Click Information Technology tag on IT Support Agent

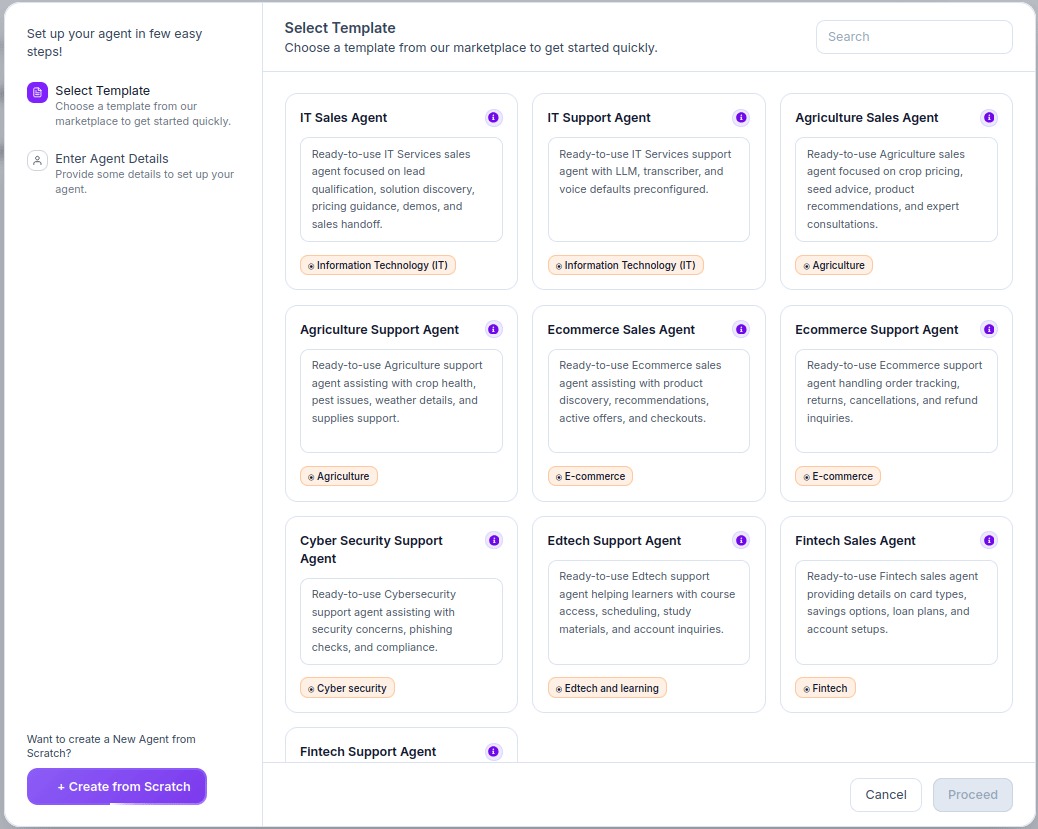coord(626,266)
